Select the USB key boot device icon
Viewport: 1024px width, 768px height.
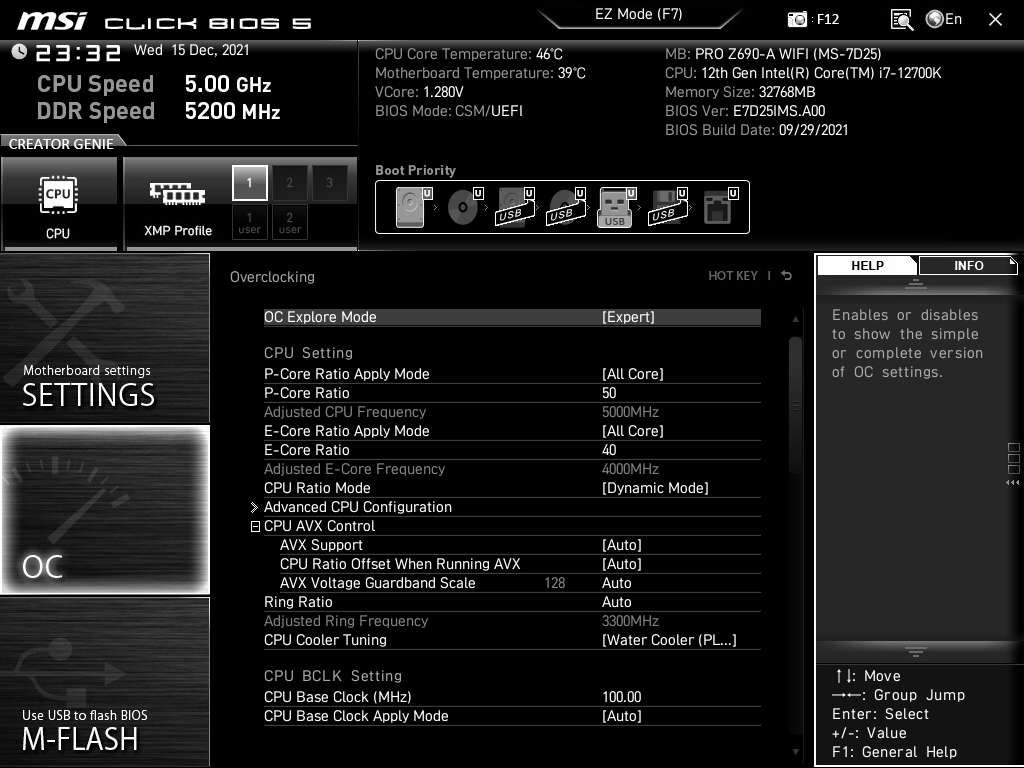(x=615, y=207)
